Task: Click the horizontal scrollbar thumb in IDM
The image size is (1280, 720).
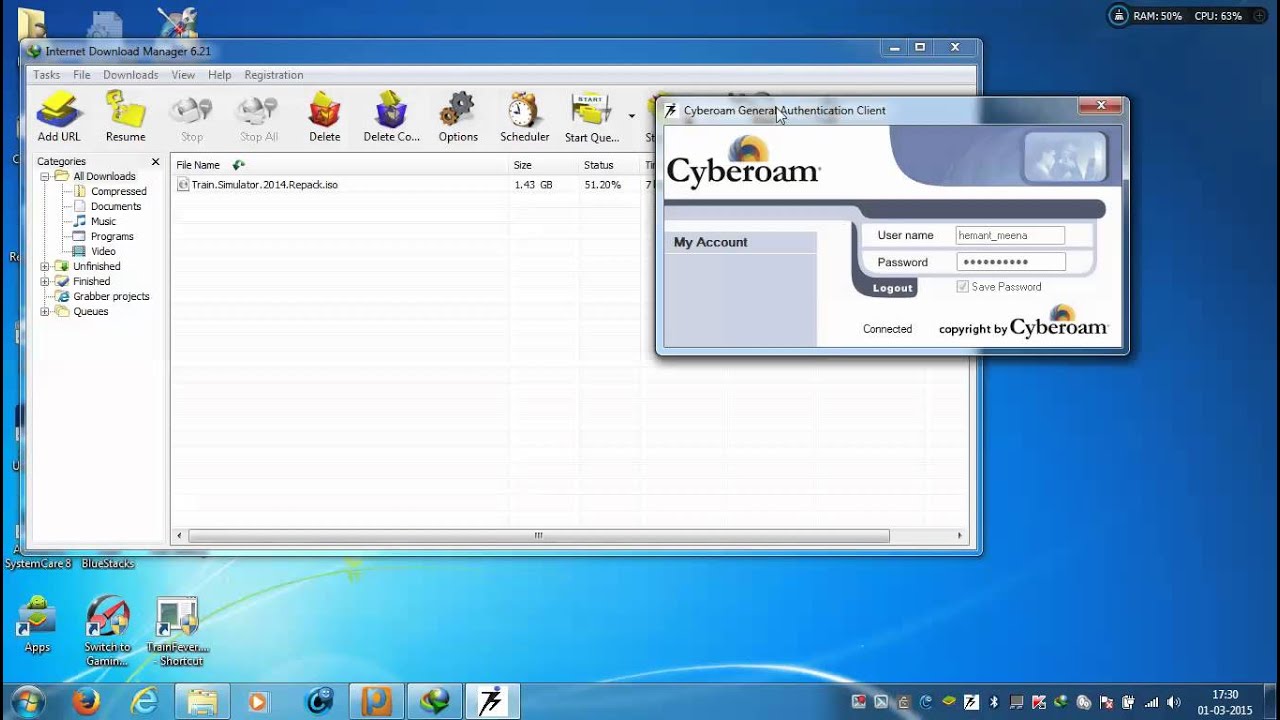Action: 538,536
